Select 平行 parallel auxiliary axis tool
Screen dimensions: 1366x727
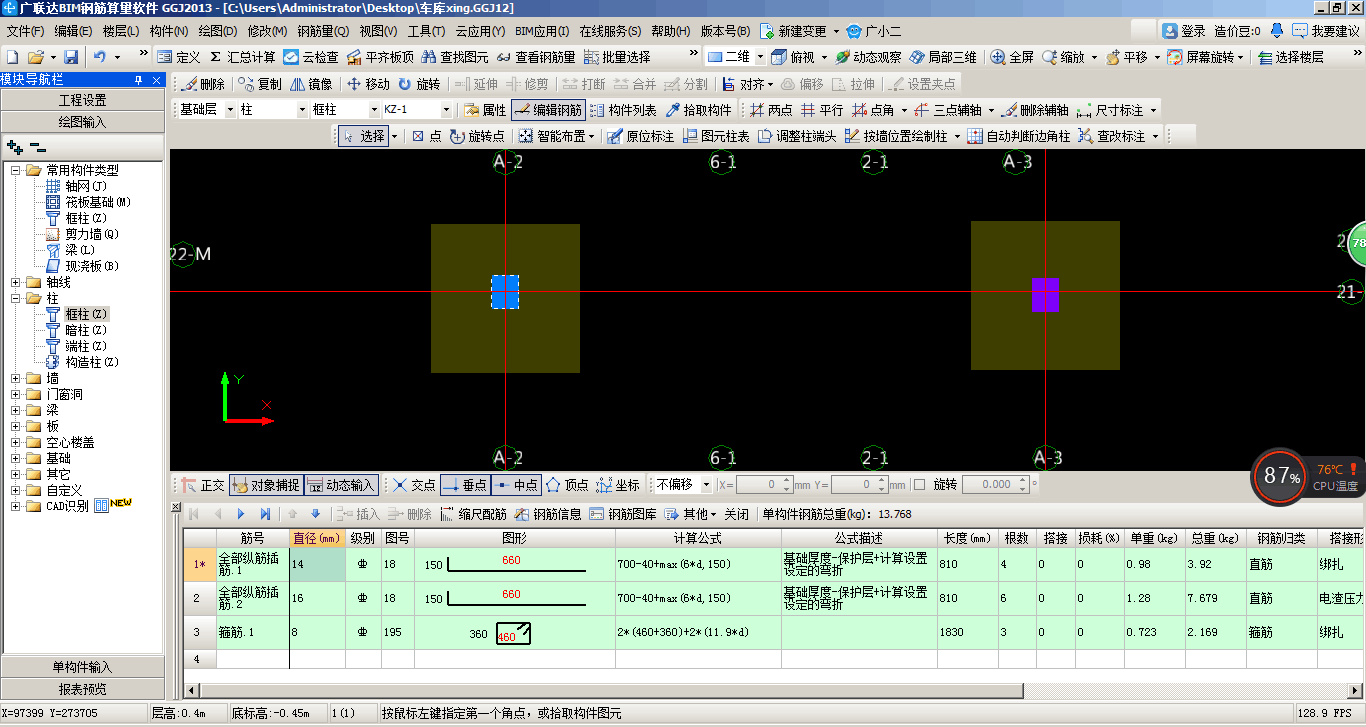pos(822,110)
